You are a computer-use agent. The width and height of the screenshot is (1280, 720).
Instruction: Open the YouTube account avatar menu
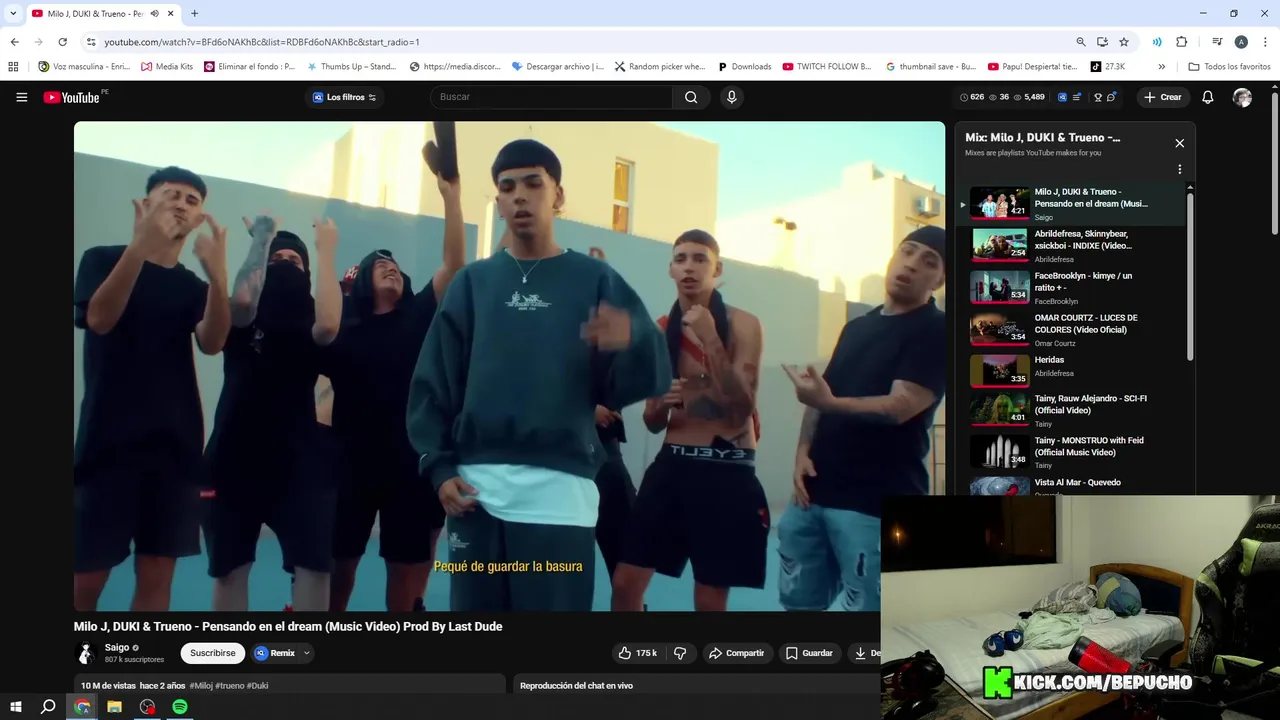tap(1242, 97)
